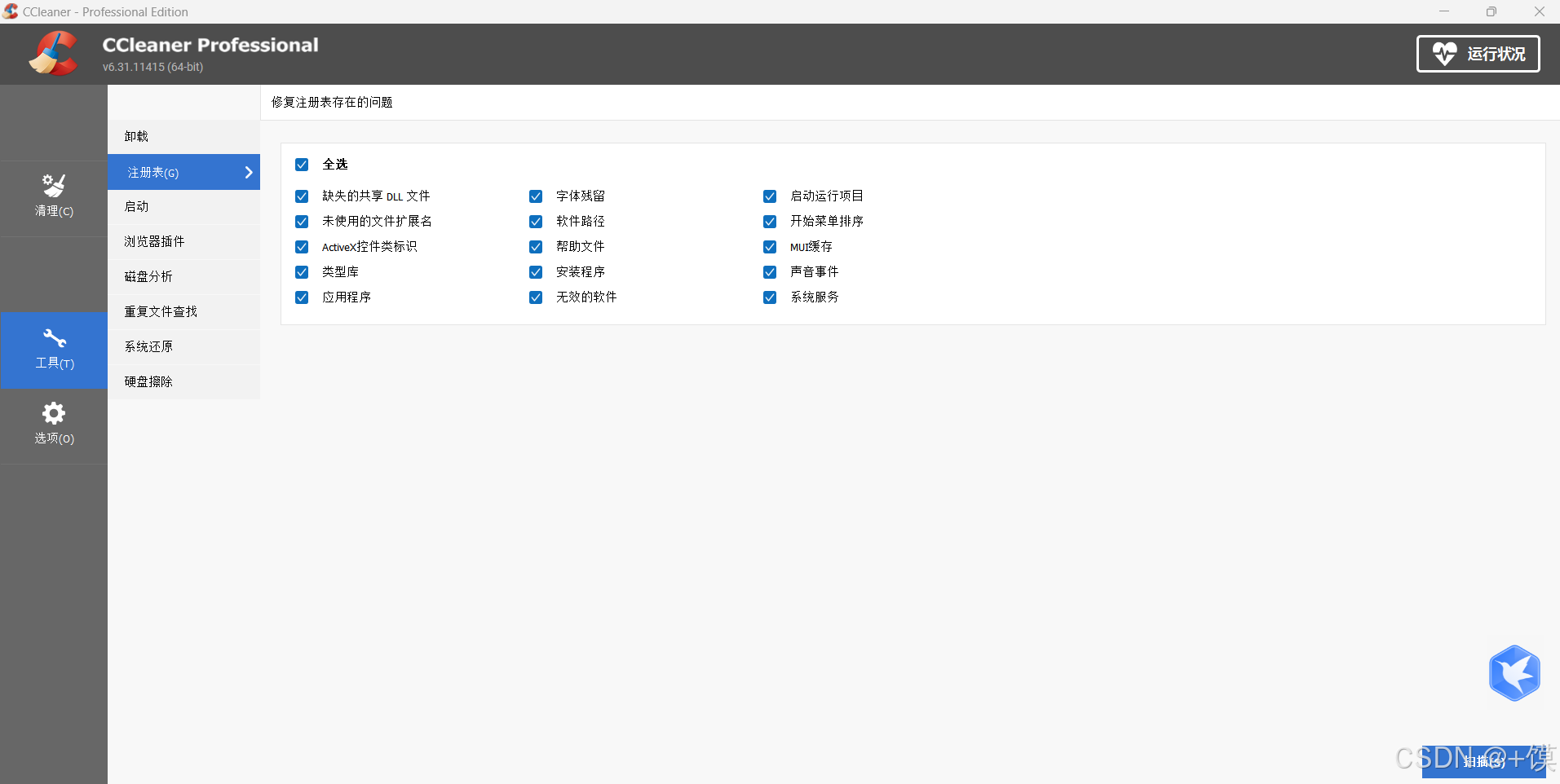Uncheck 缺失的共享 DLL 文件
1560x784 pixels.
302,196
